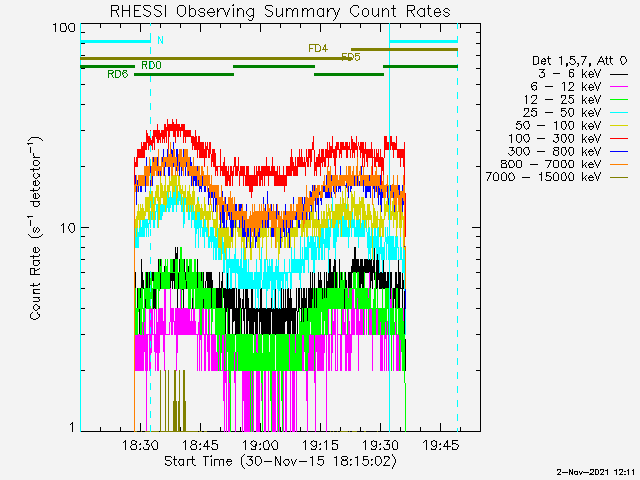Click the 'RD6' flag label

[118, 74]
